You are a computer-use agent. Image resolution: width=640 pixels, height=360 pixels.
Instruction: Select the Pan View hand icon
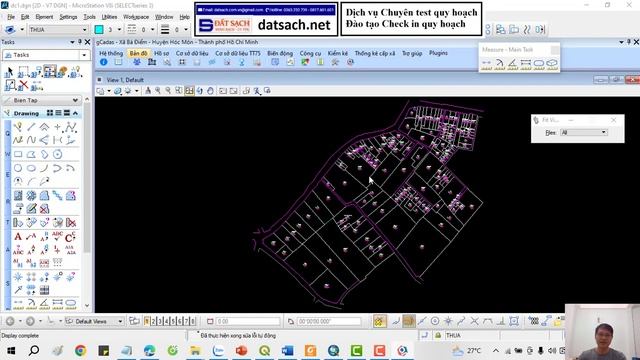tap(210, 91)
